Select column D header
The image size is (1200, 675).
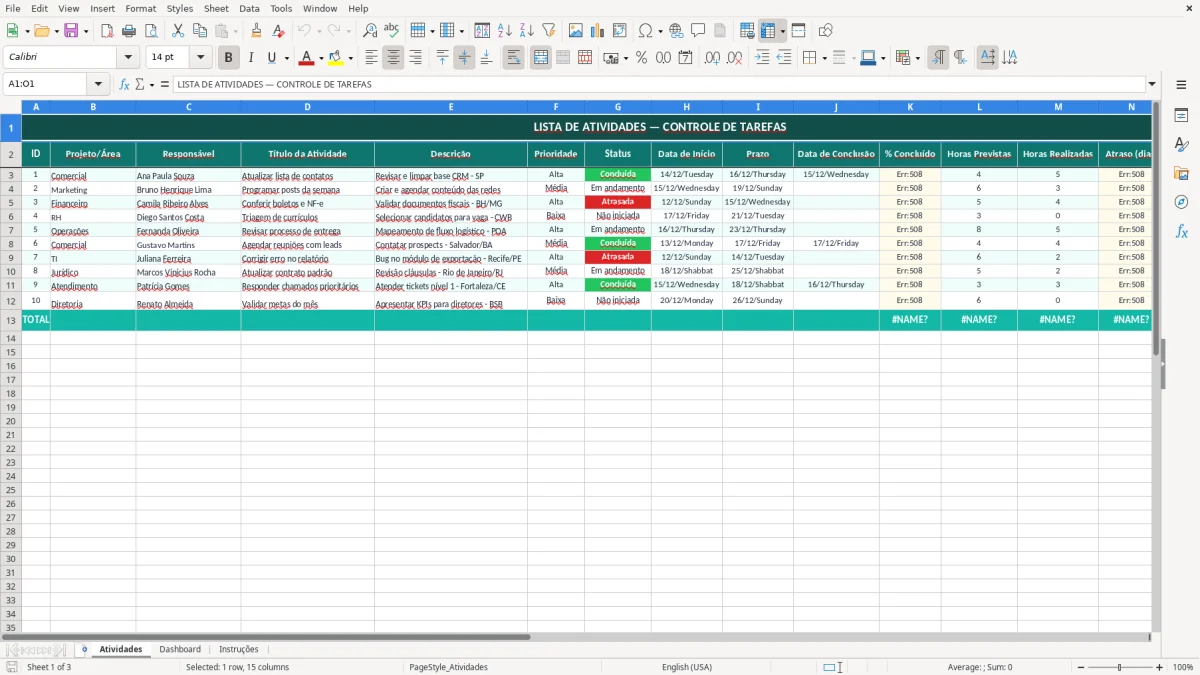click(307, 106)
